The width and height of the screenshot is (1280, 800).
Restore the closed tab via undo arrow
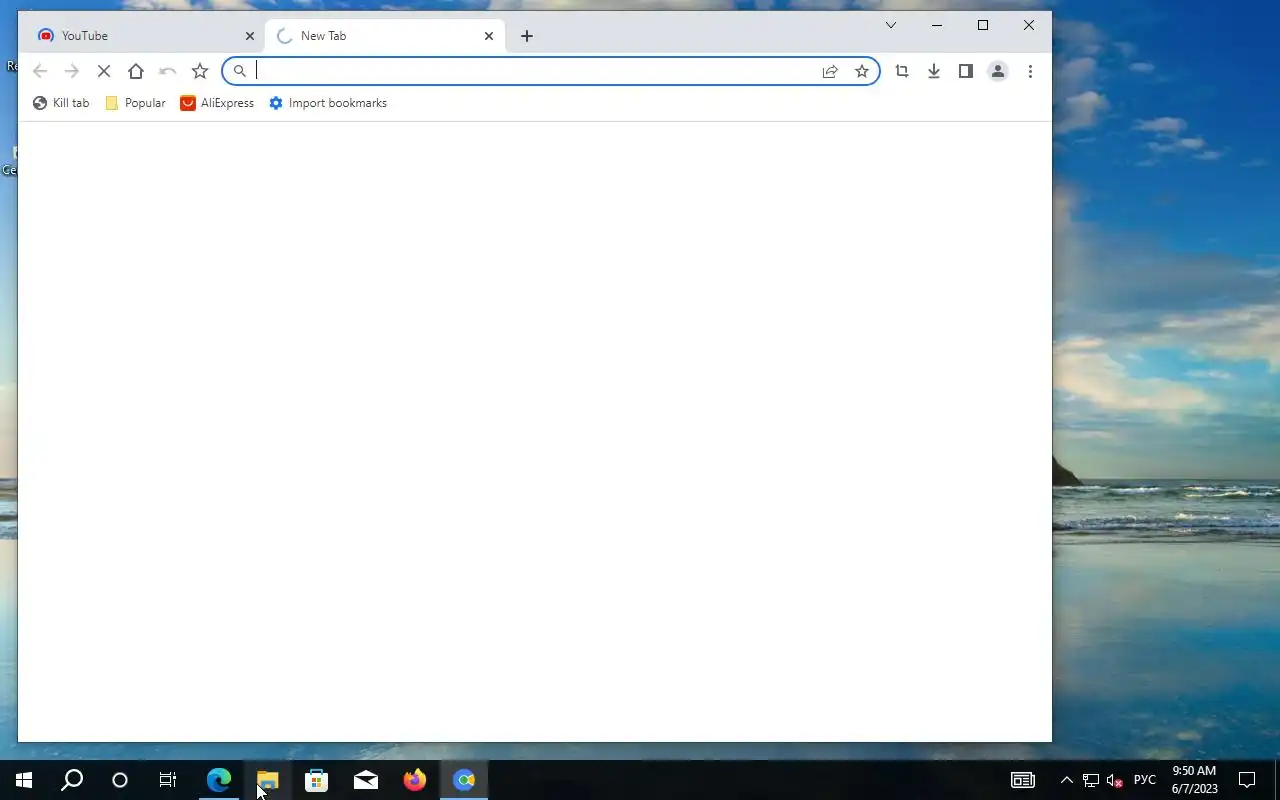pos(168,71)
